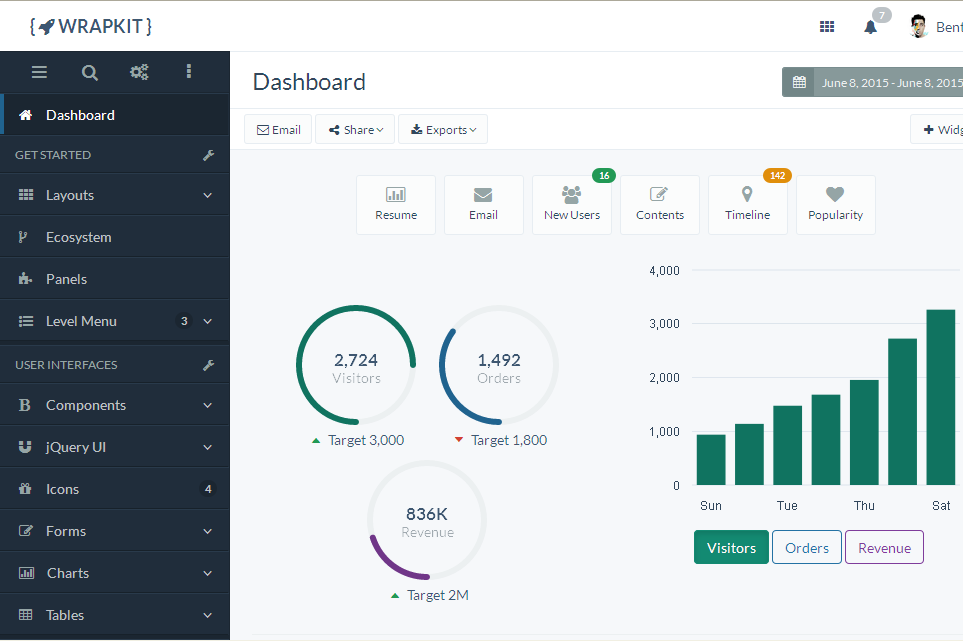The height and width of the screenshot is (641, 963).
Task: Click the Level Menu count badge 3
Action: tap(184, 321)
